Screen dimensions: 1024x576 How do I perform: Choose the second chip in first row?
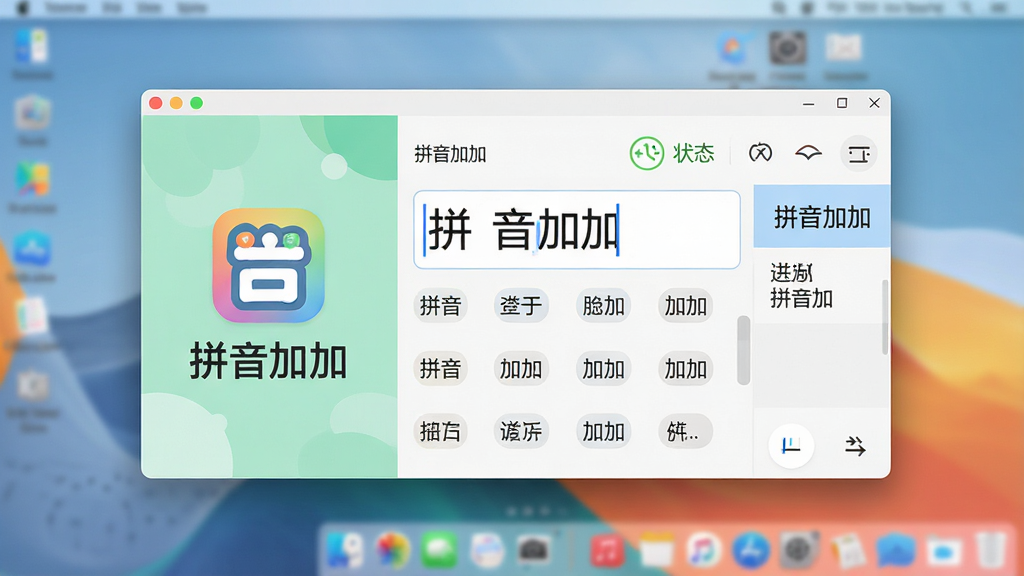(x=520, y=305)
